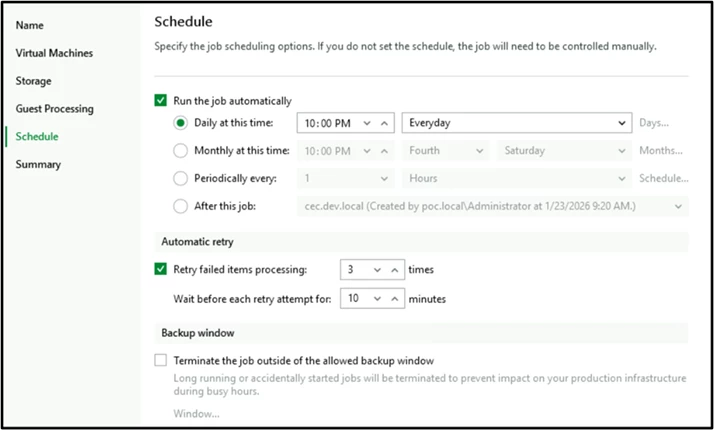The height and width of the screenshot is (430, 714).
Task: Uncheck Run the job automatically
Action: coord(160,101)
